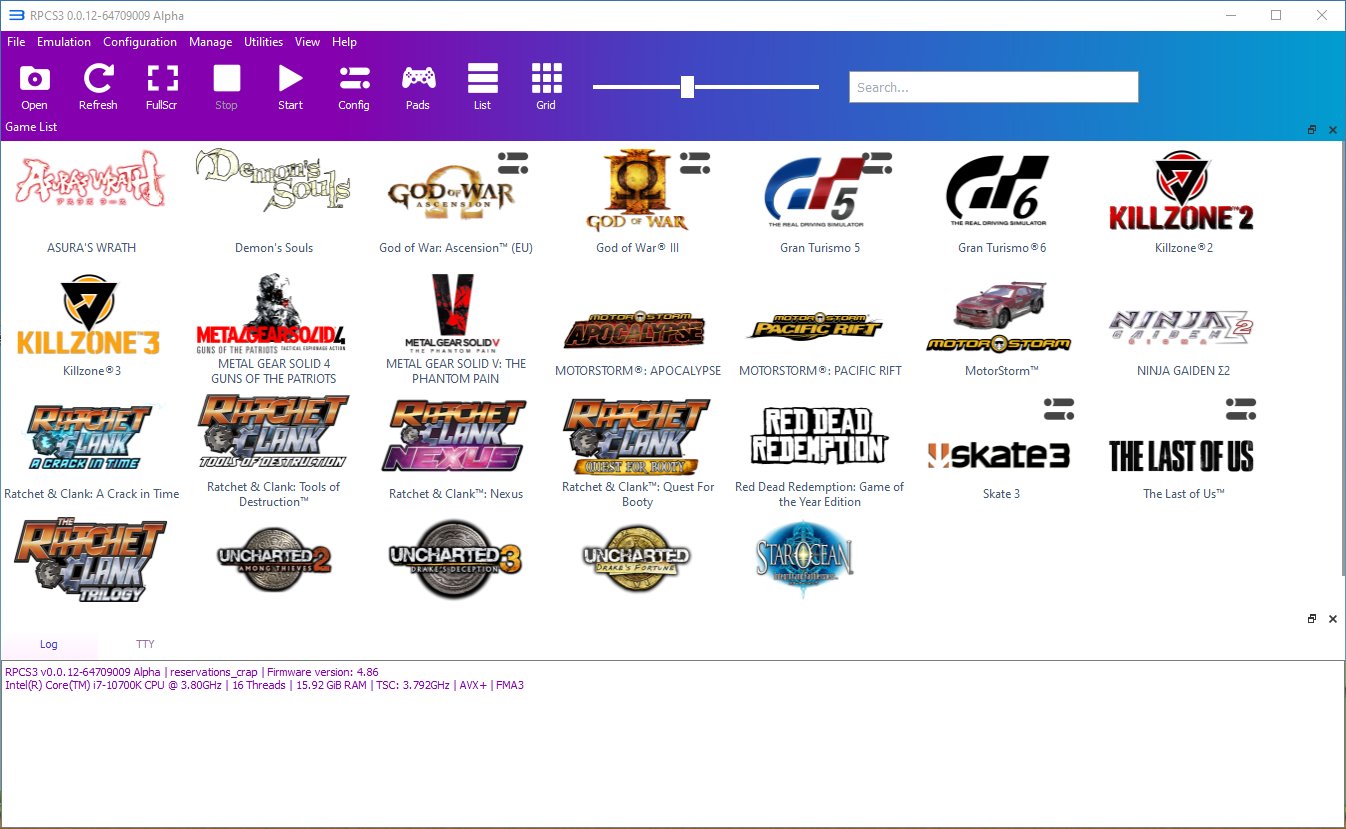This screenshot has width=1346, height=829.
Task: Undock the Game List panel
Action: 1311,130
